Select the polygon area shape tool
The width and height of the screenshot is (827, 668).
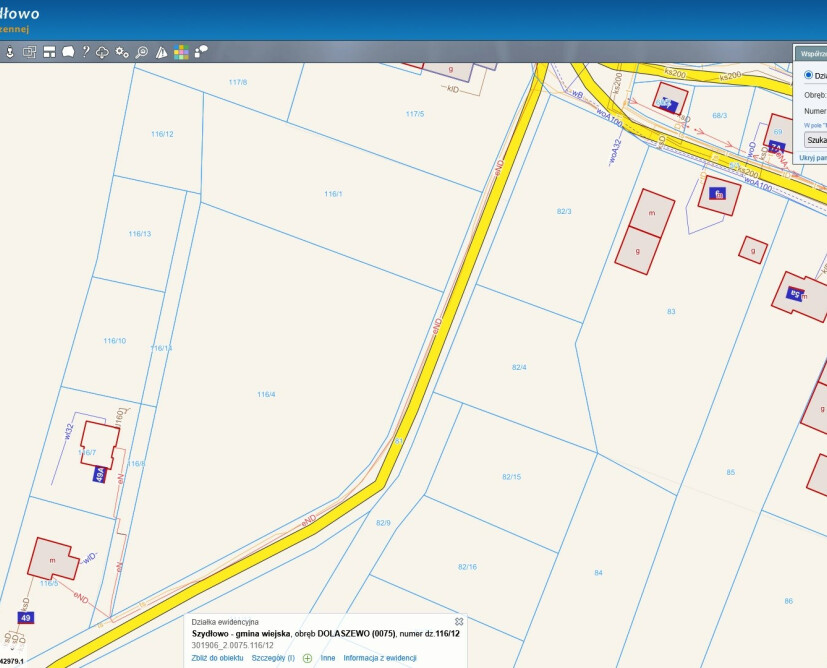coord(67,52)
